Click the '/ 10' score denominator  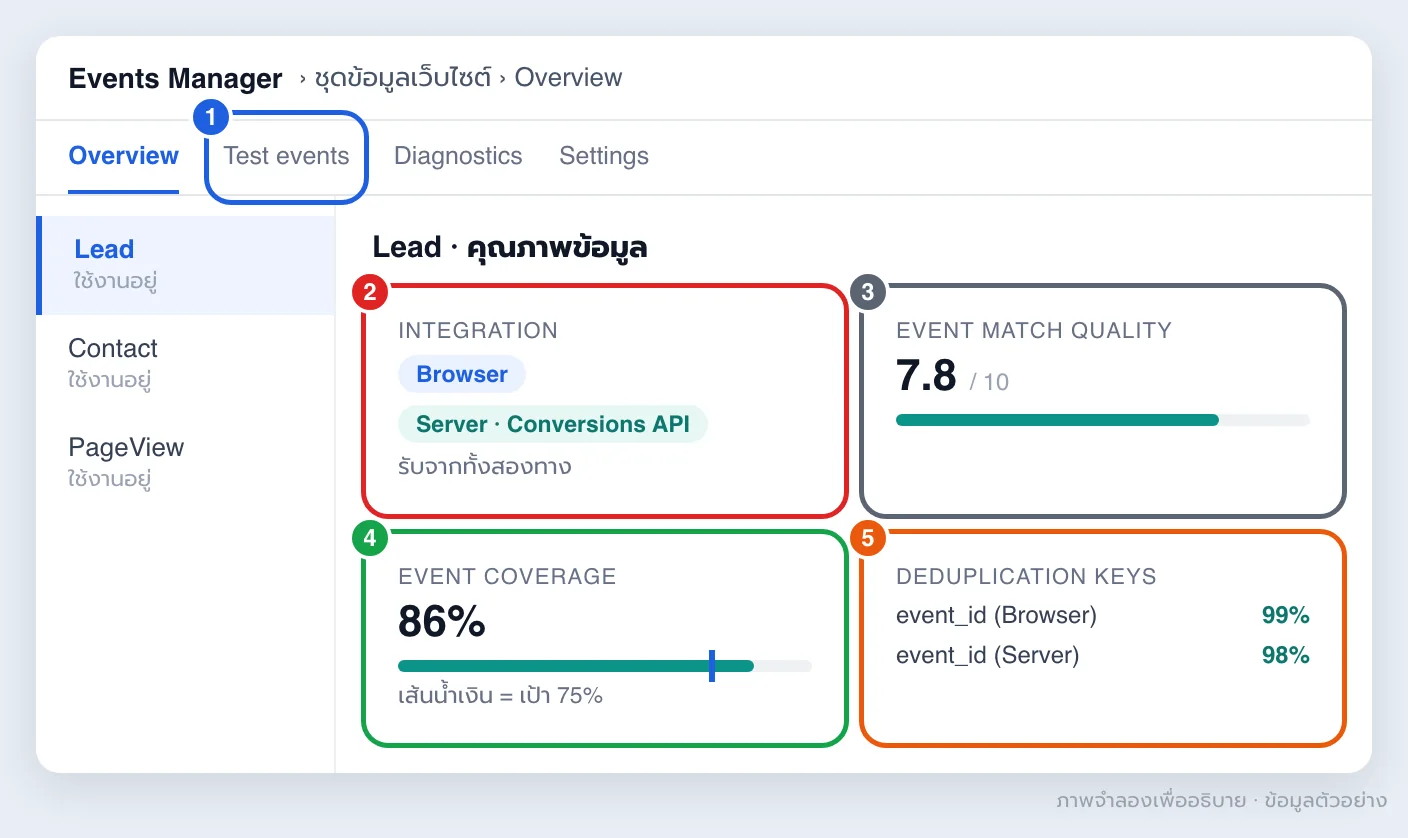pyautogui.click(x=989, y=381)
